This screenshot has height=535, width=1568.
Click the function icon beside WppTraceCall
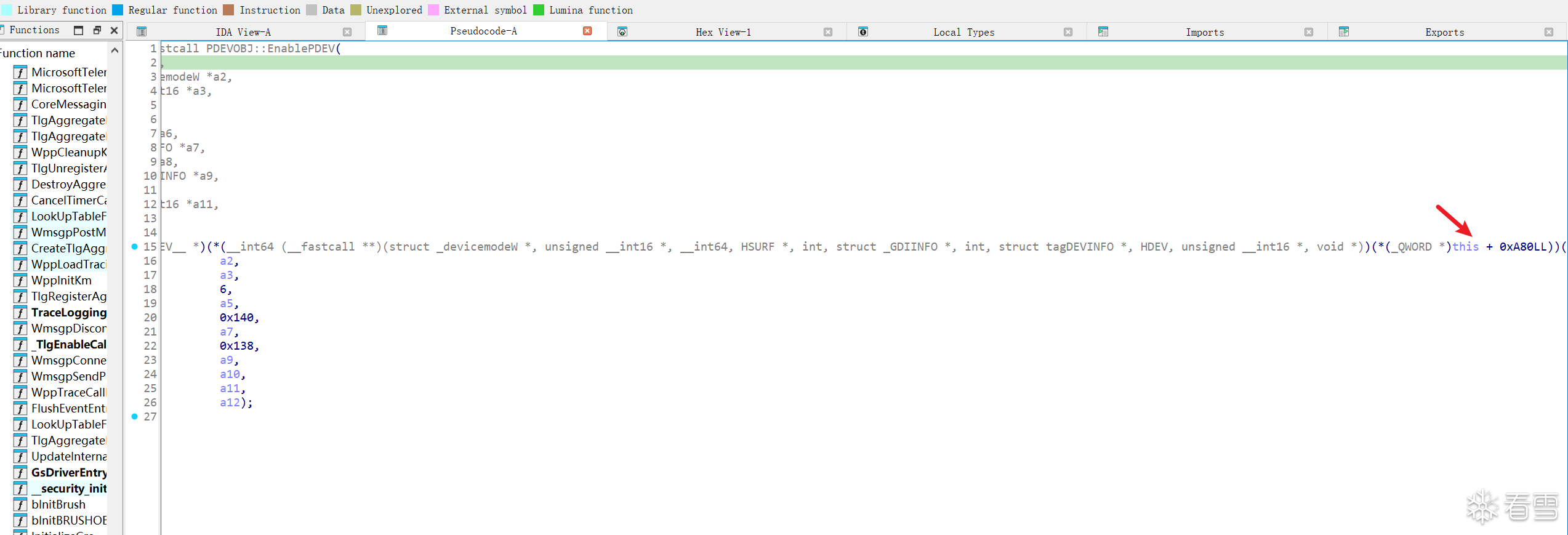(20, 393)
